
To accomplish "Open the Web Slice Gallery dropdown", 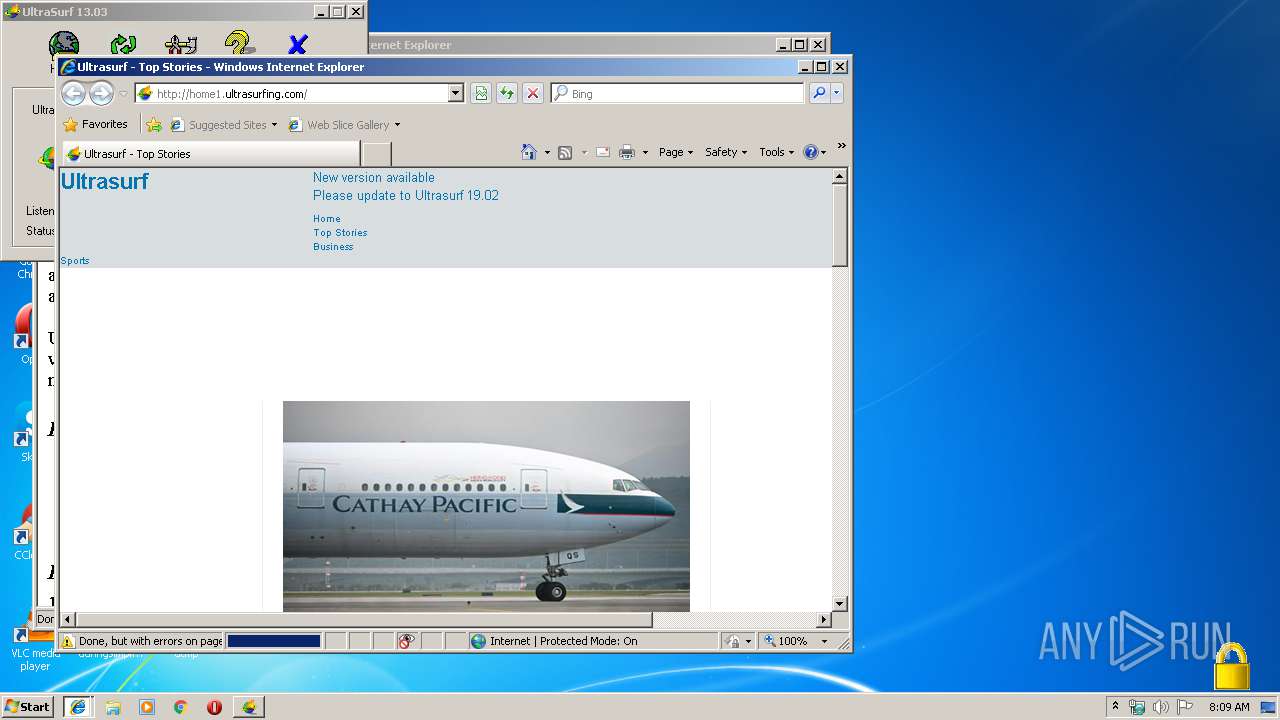I will coord(345,125).
